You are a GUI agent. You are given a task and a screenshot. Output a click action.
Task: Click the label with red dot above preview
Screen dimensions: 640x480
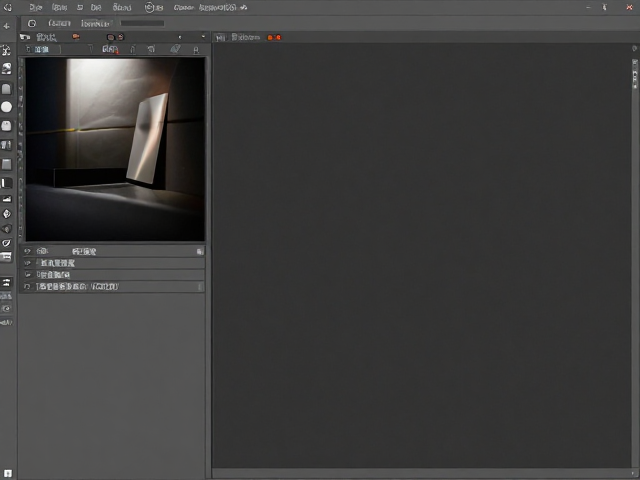click(110, 49)
